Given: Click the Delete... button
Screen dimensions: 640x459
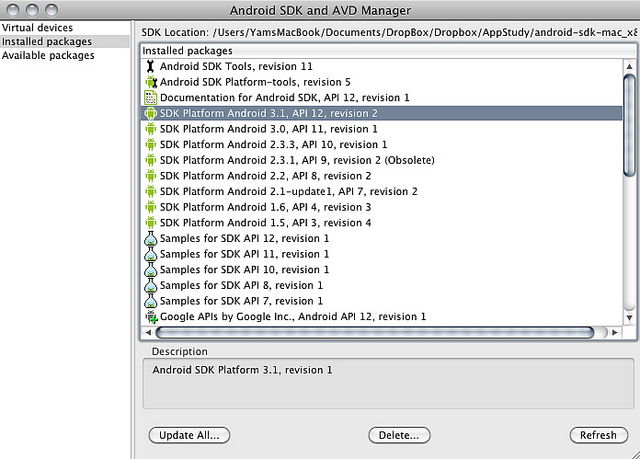Looking at the screenshot, I should (399, 435).
